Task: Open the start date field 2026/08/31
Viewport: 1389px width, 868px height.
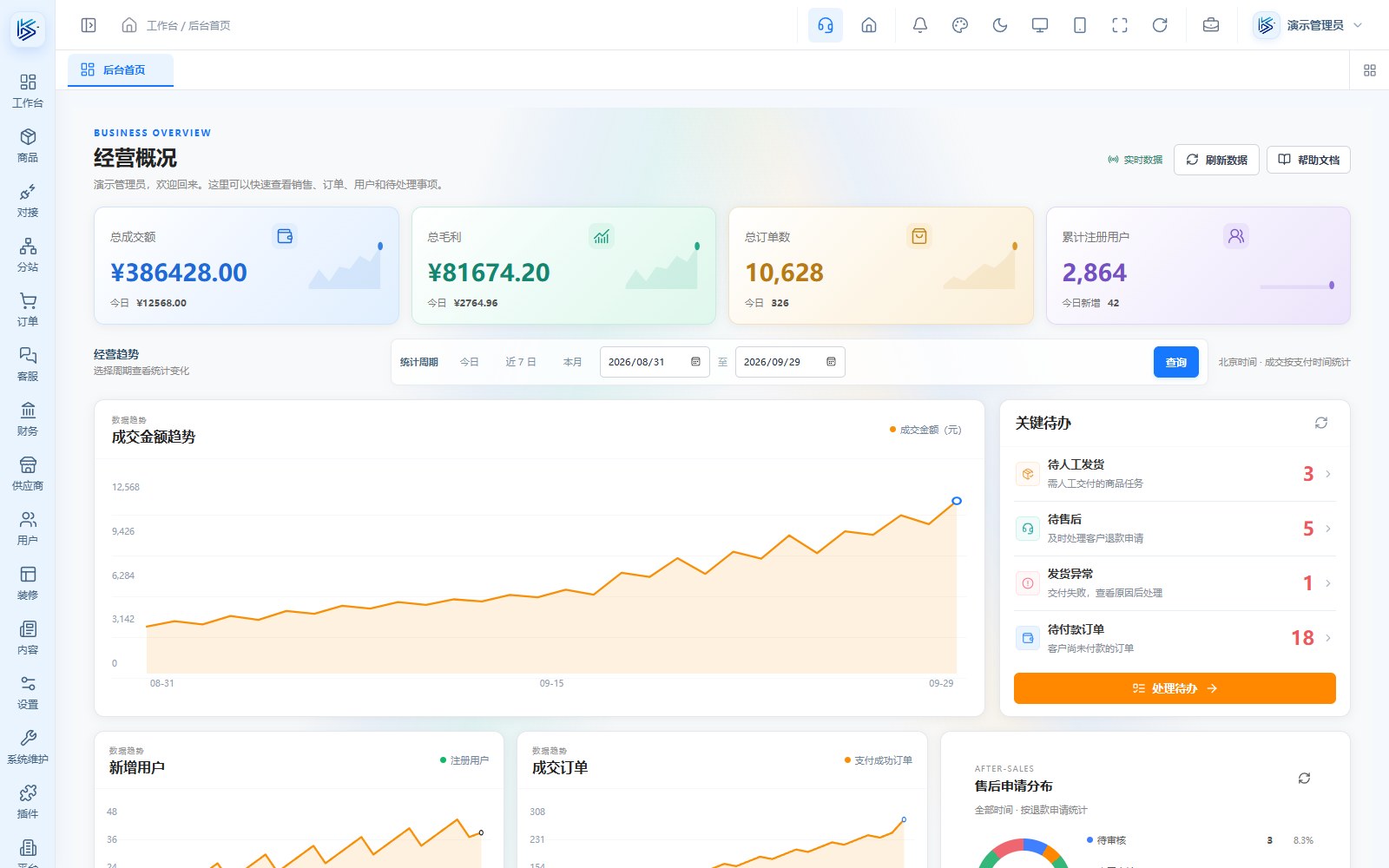Action: 655,362
